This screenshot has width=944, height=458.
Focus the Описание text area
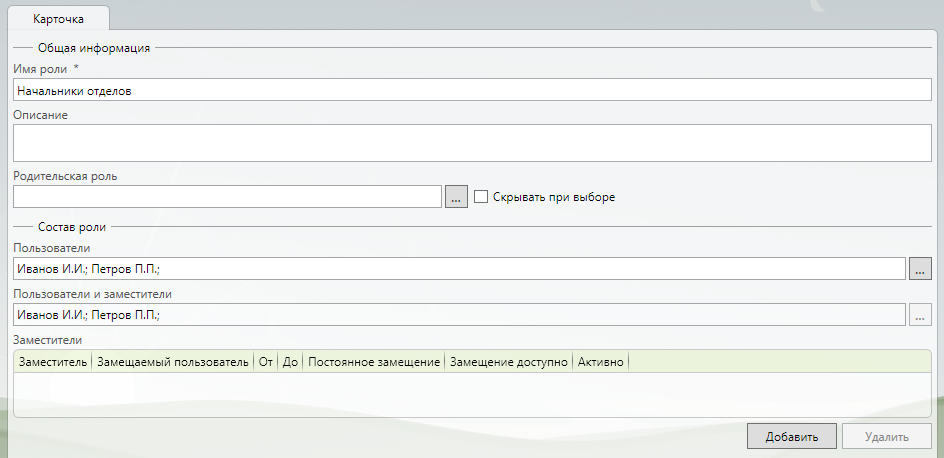[x=472, y=142]
